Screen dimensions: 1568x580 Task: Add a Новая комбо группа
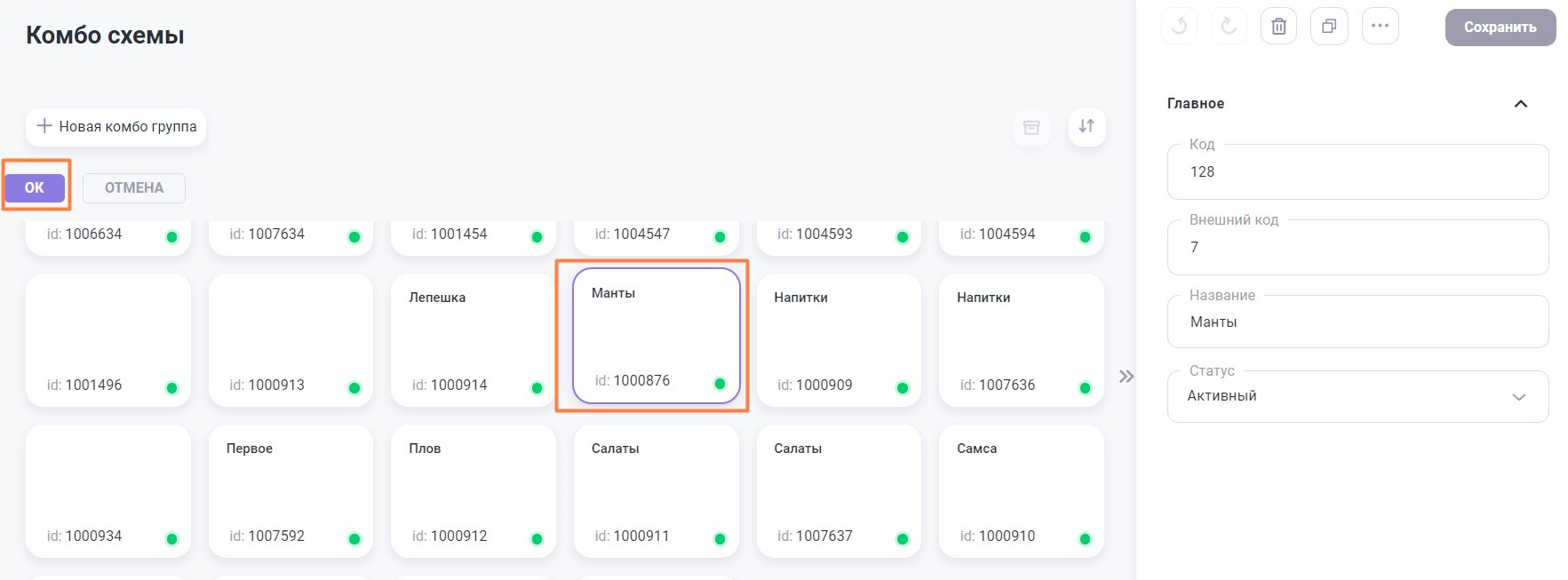(x=116, y=127)
